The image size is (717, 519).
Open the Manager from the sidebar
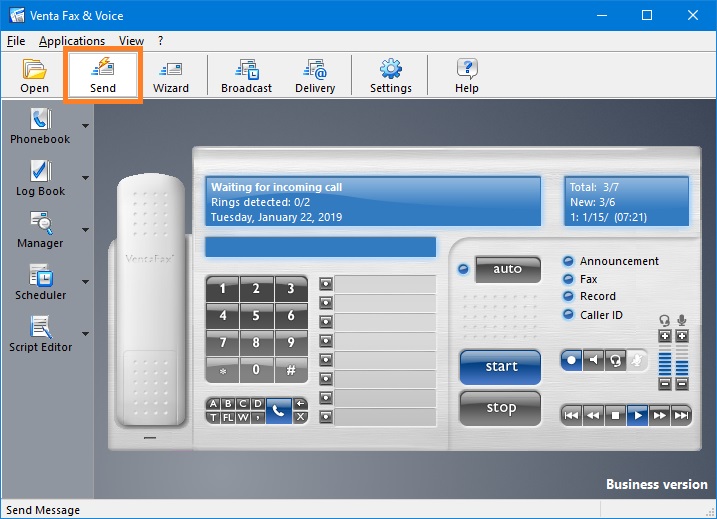tap(40, 230)
